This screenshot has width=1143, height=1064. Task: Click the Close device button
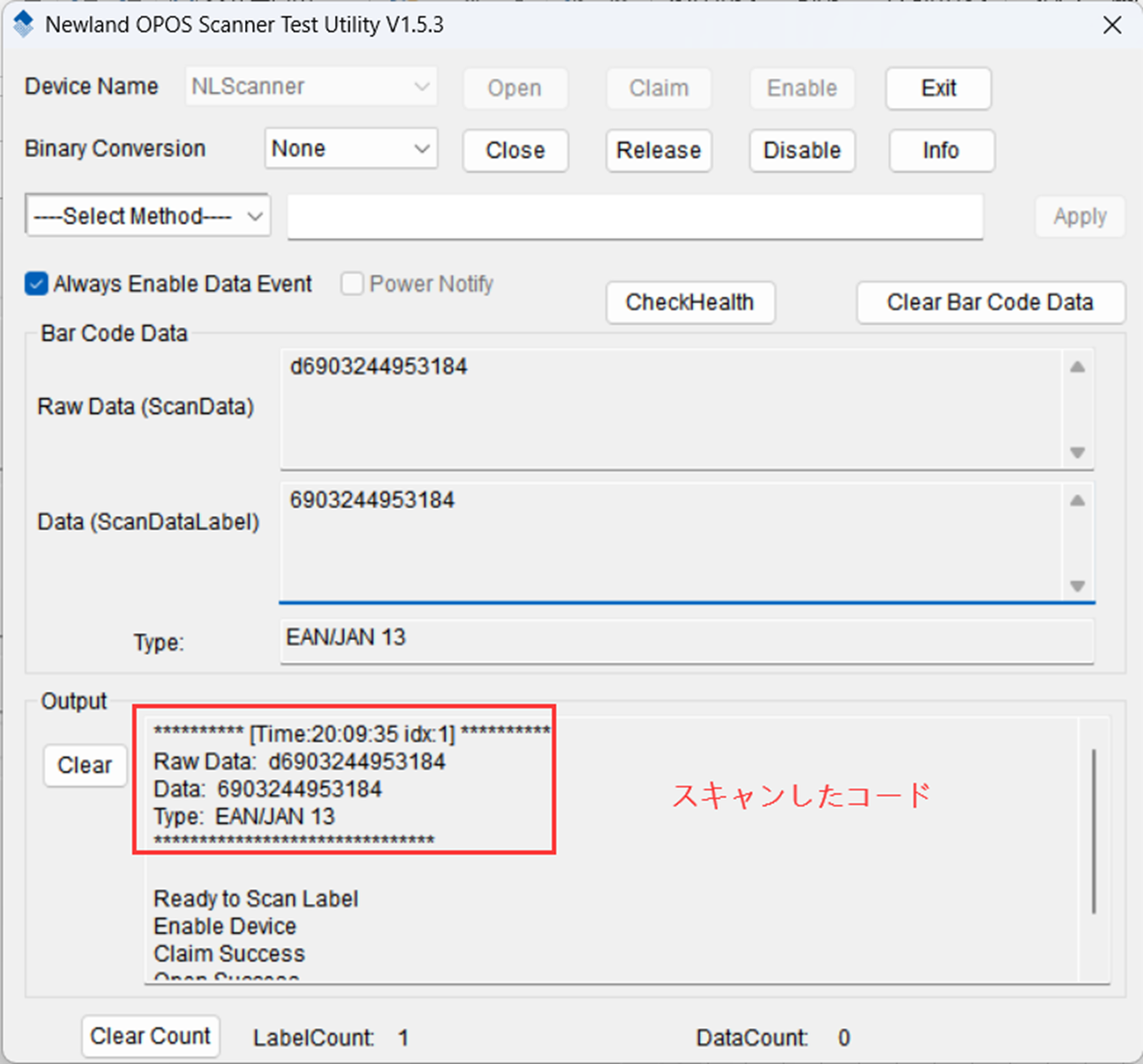[515, 150]
